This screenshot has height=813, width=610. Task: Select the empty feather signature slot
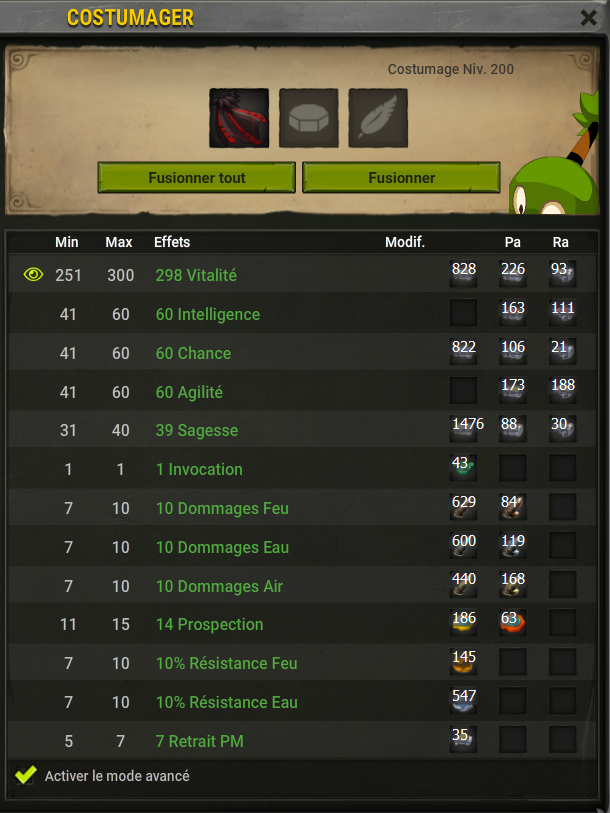point(378,118)
